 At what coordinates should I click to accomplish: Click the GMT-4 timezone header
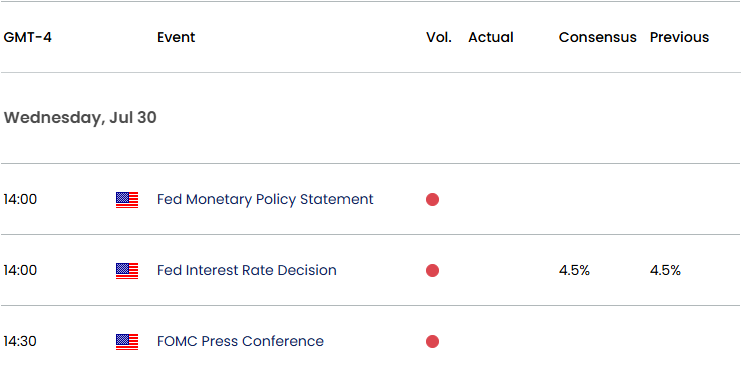coord(27,37)
